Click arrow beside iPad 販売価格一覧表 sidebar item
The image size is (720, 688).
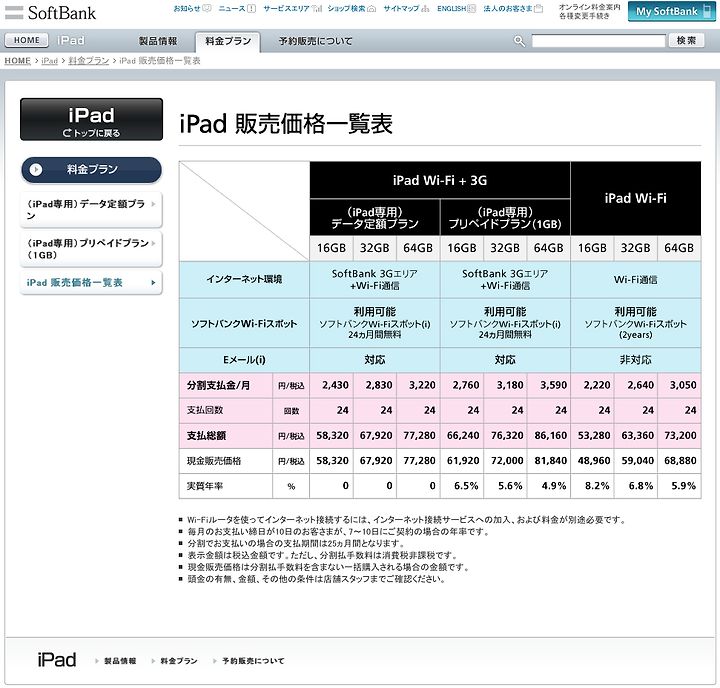(153, 283)
